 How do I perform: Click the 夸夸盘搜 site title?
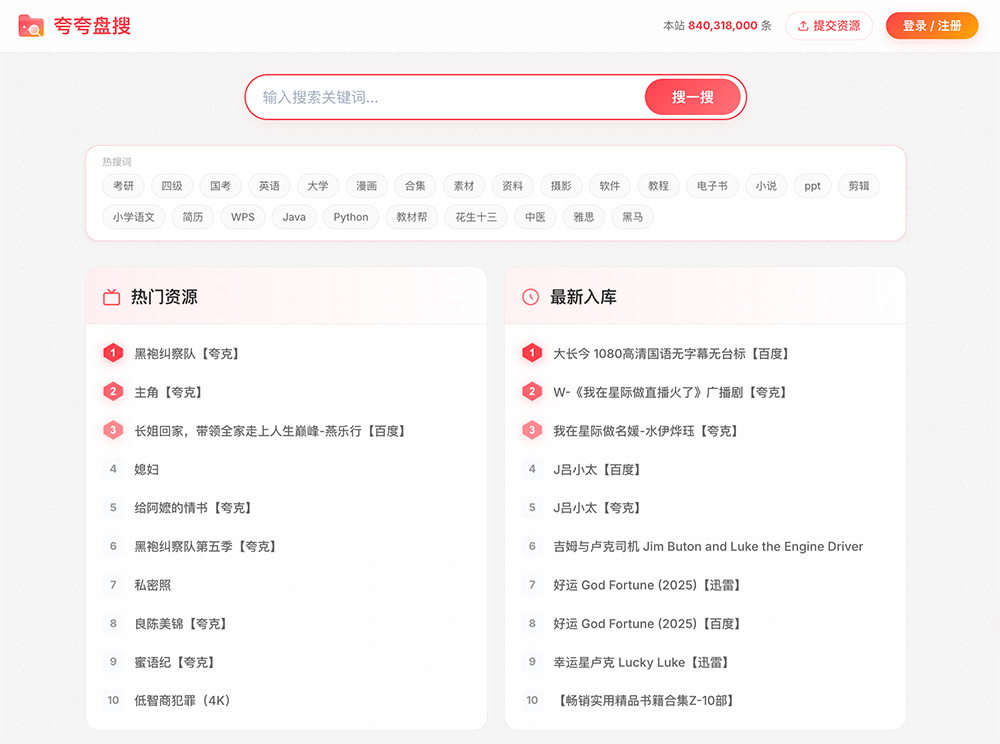(x=92, y=26)
